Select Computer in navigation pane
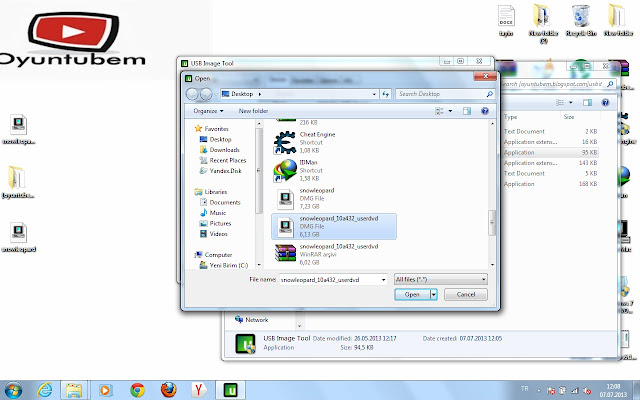640x400 pixels. tap(218, 255)
